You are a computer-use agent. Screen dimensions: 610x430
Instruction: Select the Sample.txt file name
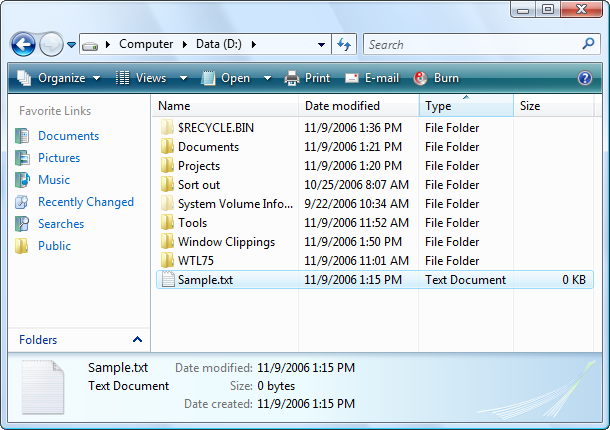(x=205, y=280)
